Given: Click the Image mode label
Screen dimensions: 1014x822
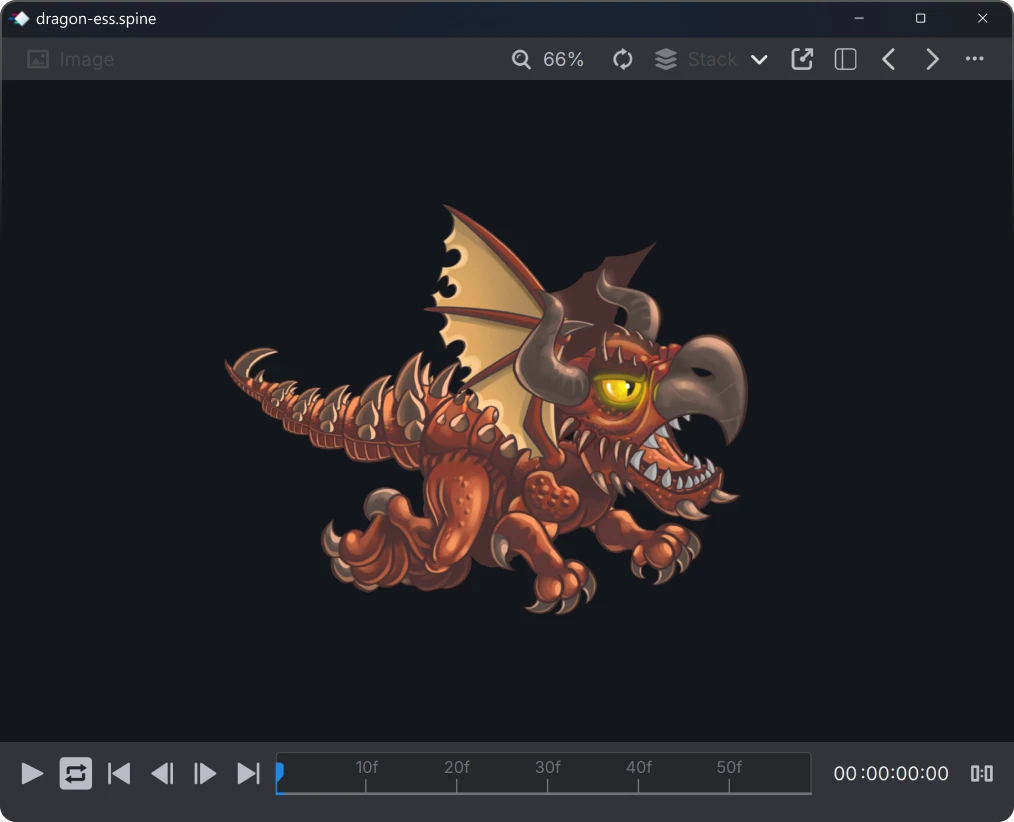Looking at the screenshot, I should pyautogui.click(x=86, y=60).
